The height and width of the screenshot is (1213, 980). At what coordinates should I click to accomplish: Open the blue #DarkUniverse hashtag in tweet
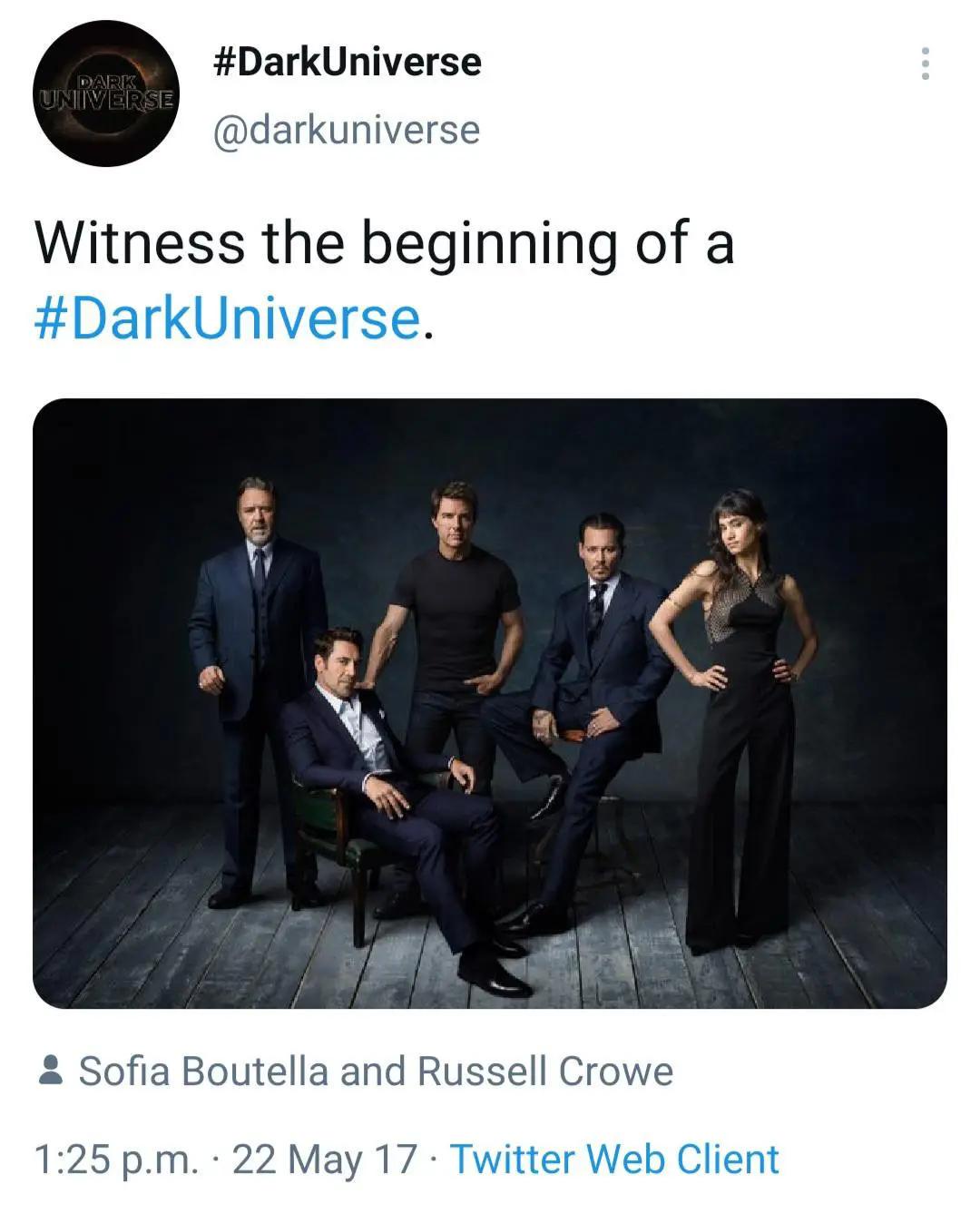point(228,318)
